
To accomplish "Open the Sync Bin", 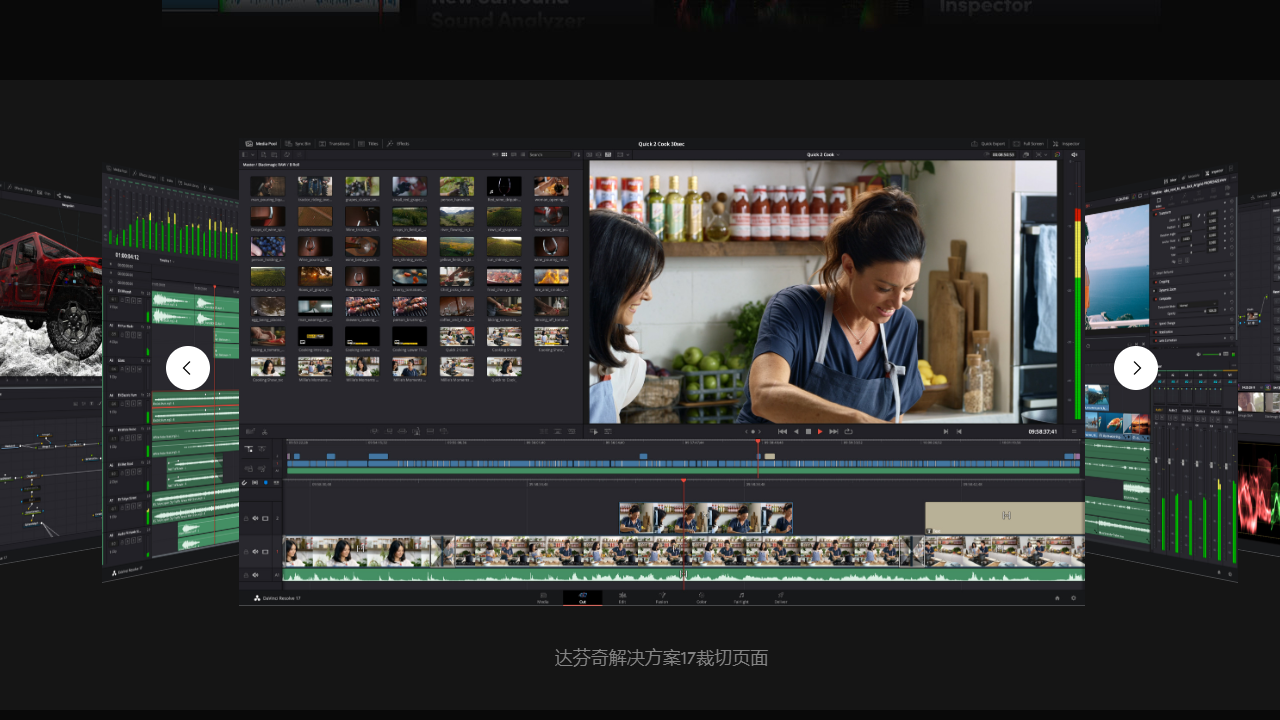I will [298, 143].
